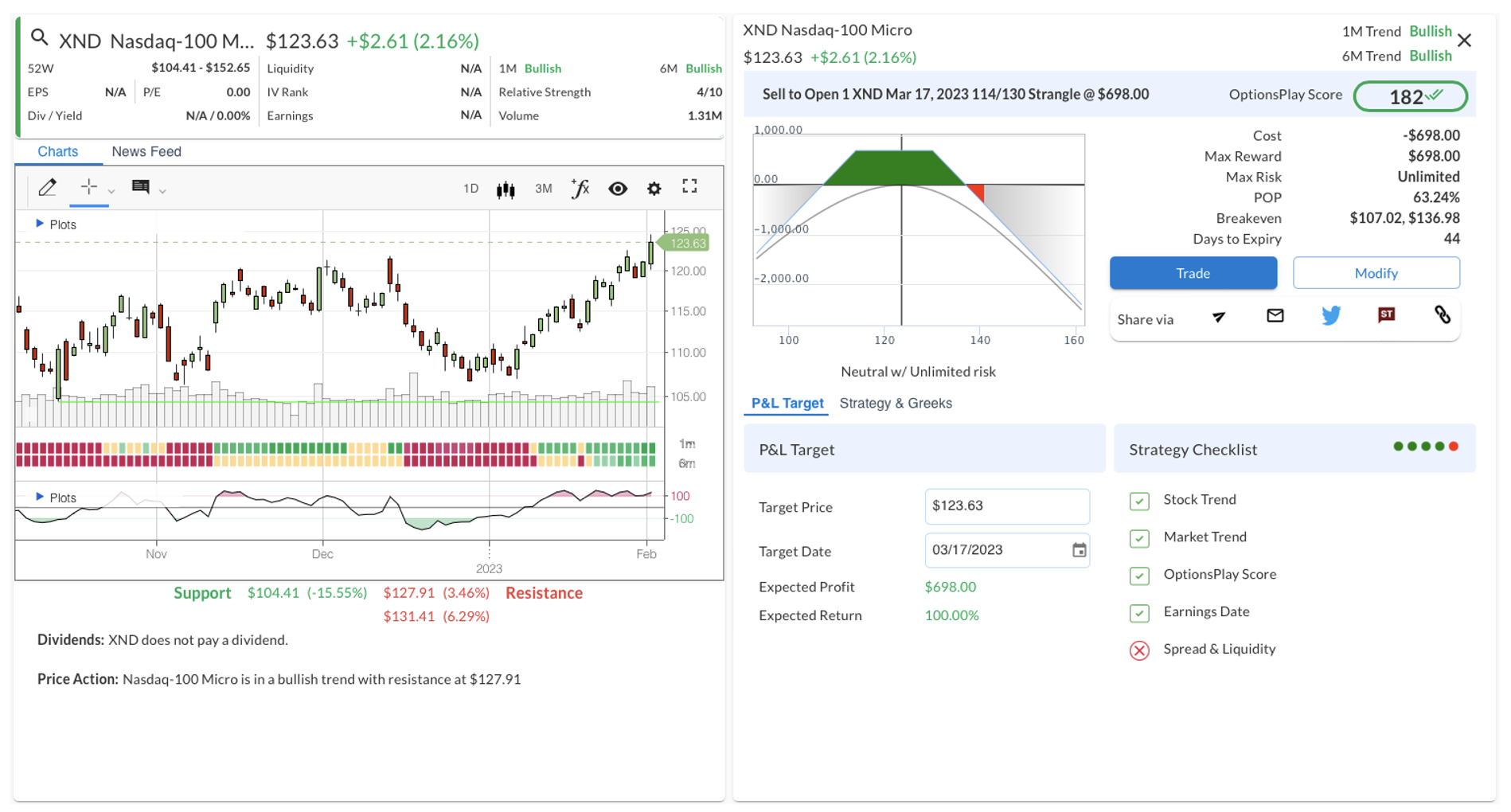Change the 1D chart interval

click(x=470, y=189)
